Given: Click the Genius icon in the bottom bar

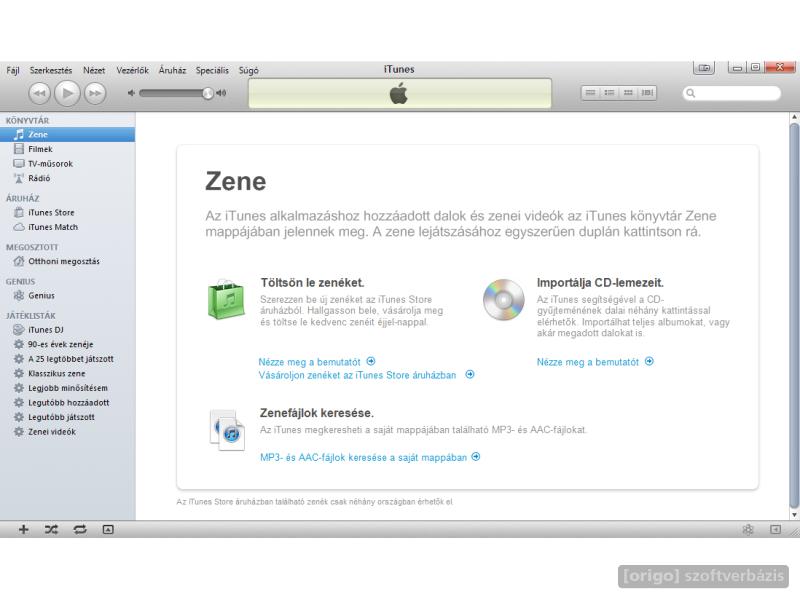Looking at the screenshot, I should coord(748,530).
